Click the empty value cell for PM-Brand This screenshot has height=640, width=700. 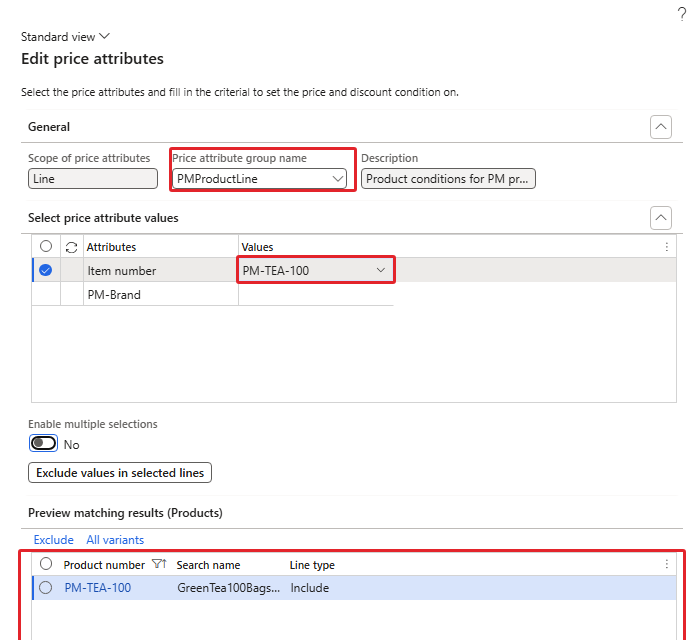[x=316, y=295]
